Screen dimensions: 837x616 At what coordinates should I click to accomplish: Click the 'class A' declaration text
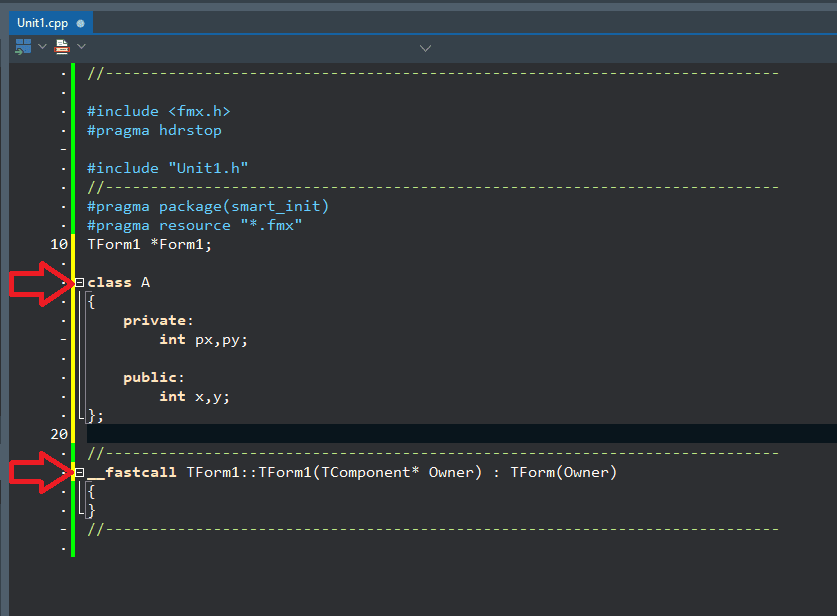click(x=119, y=282)
